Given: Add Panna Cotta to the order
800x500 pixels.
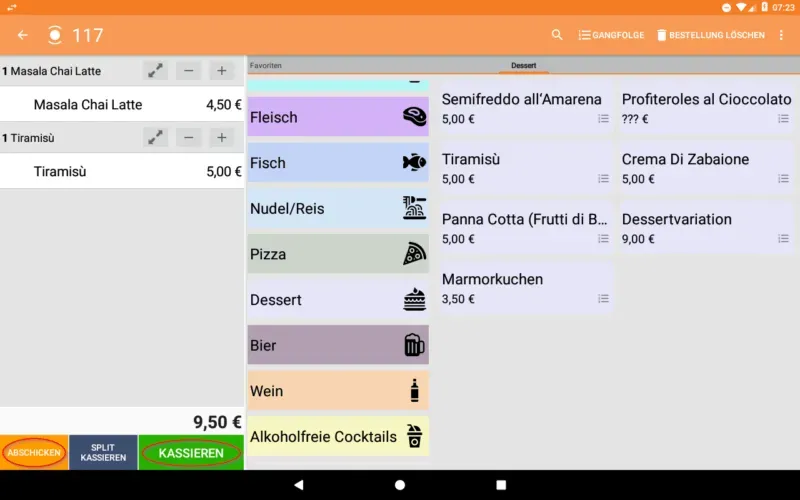Looking at the screenshot, I should [x=526, y=228].
